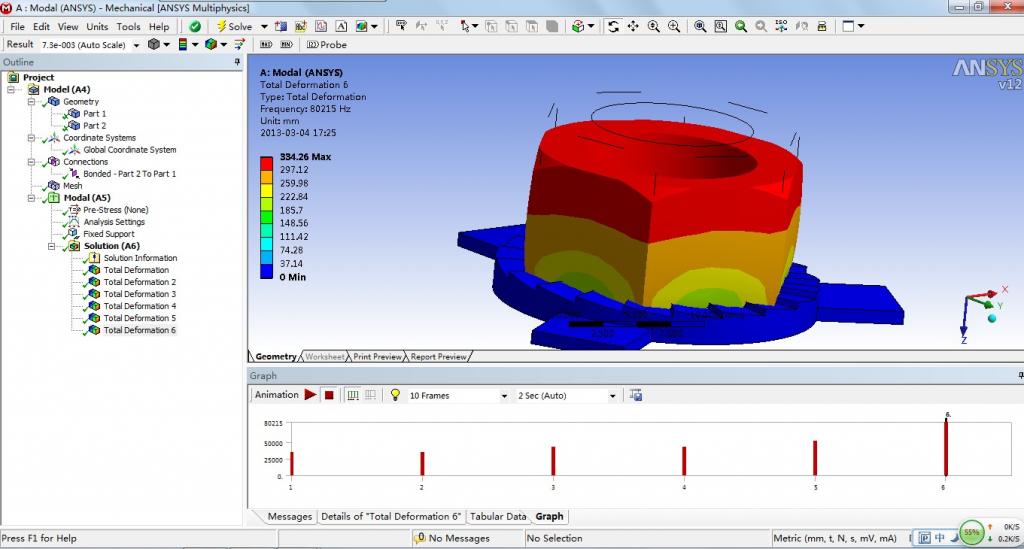Select Bonded - Part 2 To Part 1
This screenshot has height=549, width=1024.
click(x=129, y=174)
